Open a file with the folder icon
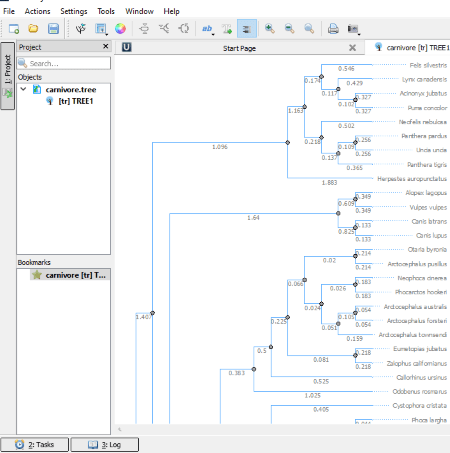 33,29
